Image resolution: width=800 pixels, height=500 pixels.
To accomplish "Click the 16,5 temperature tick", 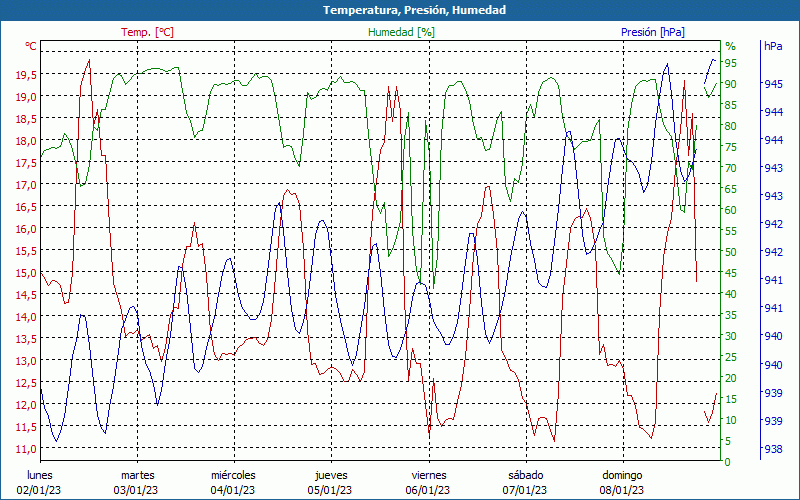I will [26, 207].
